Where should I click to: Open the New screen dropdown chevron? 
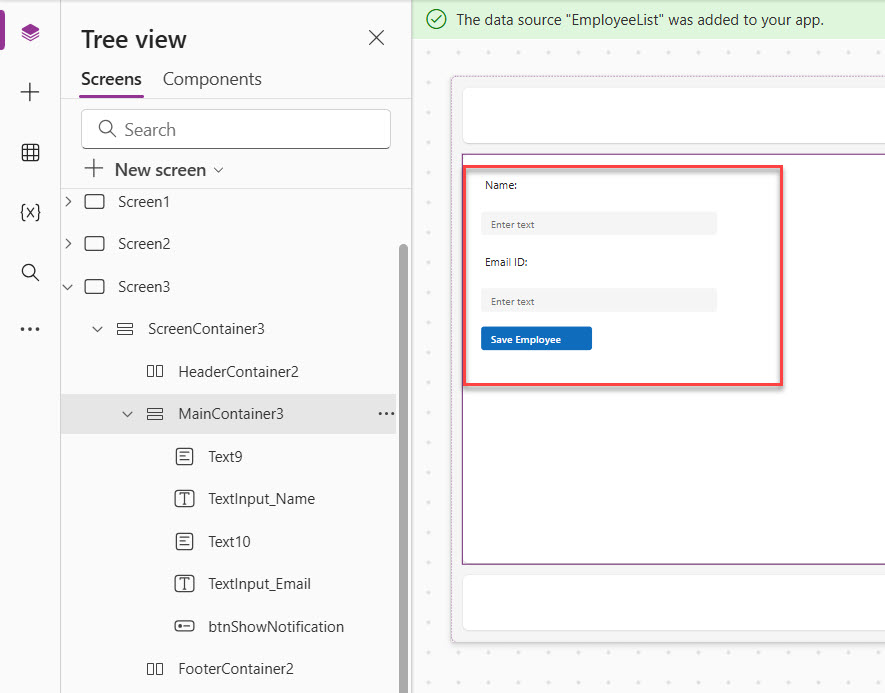pos(219,170)
